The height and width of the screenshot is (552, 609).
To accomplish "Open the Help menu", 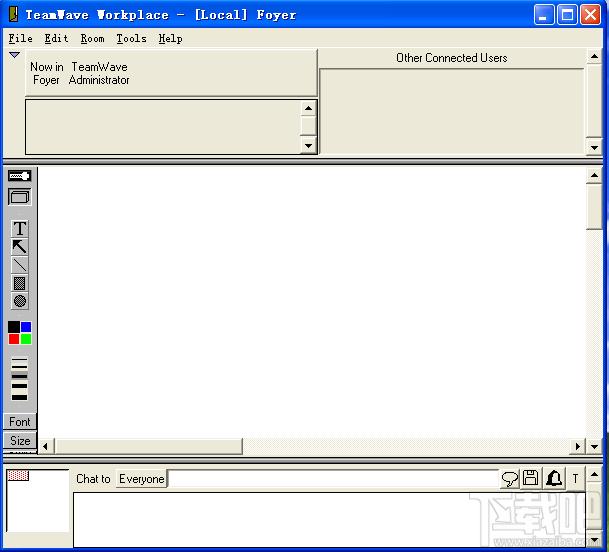I will (x=171, y=38).
